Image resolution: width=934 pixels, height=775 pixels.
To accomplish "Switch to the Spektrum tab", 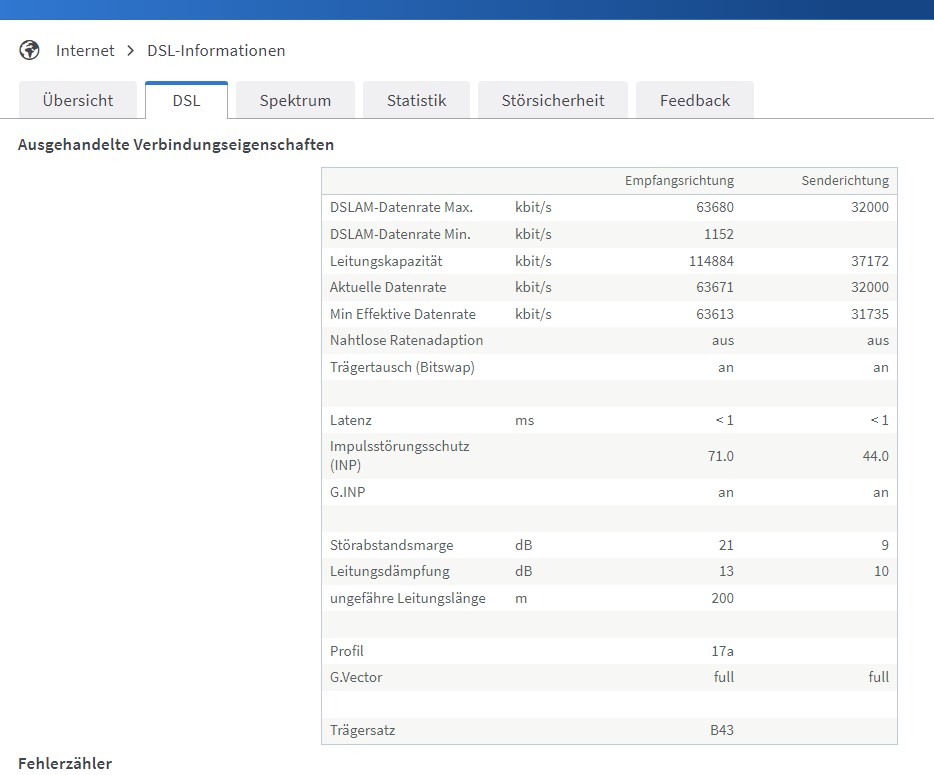I will [x=295, y=100].
